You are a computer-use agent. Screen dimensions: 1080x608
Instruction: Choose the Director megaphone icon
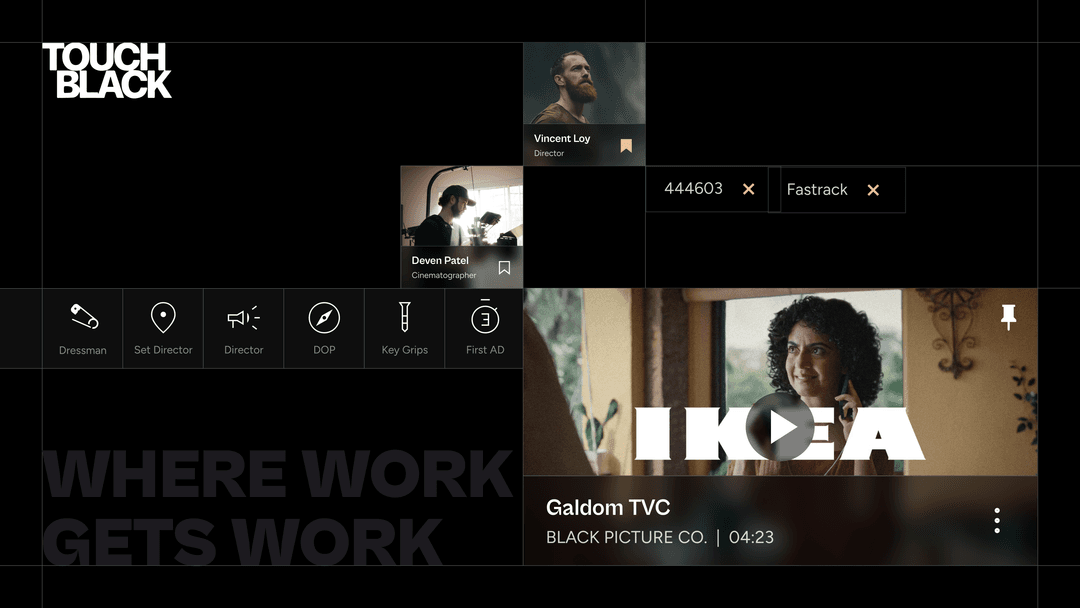(x=243, y=318)
